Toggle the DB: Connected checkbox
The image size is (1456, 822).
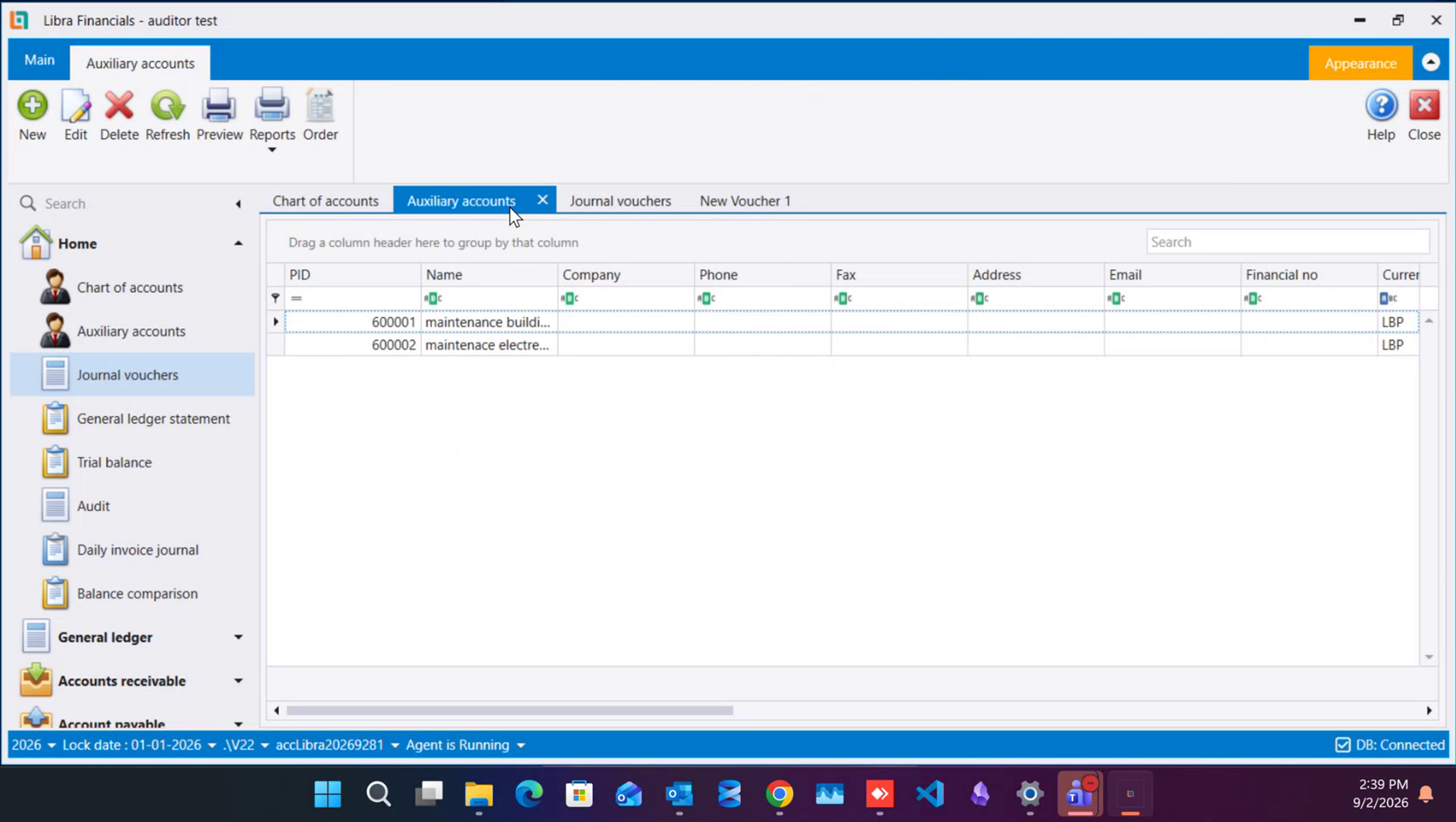pyautogui.click(x=1343, y=745)
